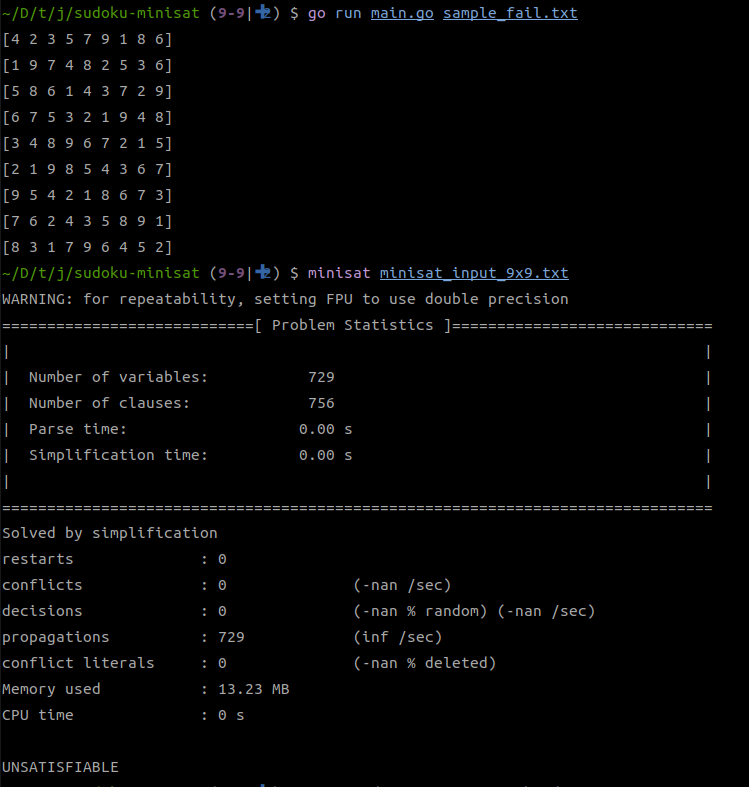
Task: Click the Memory used value 13.23 MB
Action: (x=254, y=689)
